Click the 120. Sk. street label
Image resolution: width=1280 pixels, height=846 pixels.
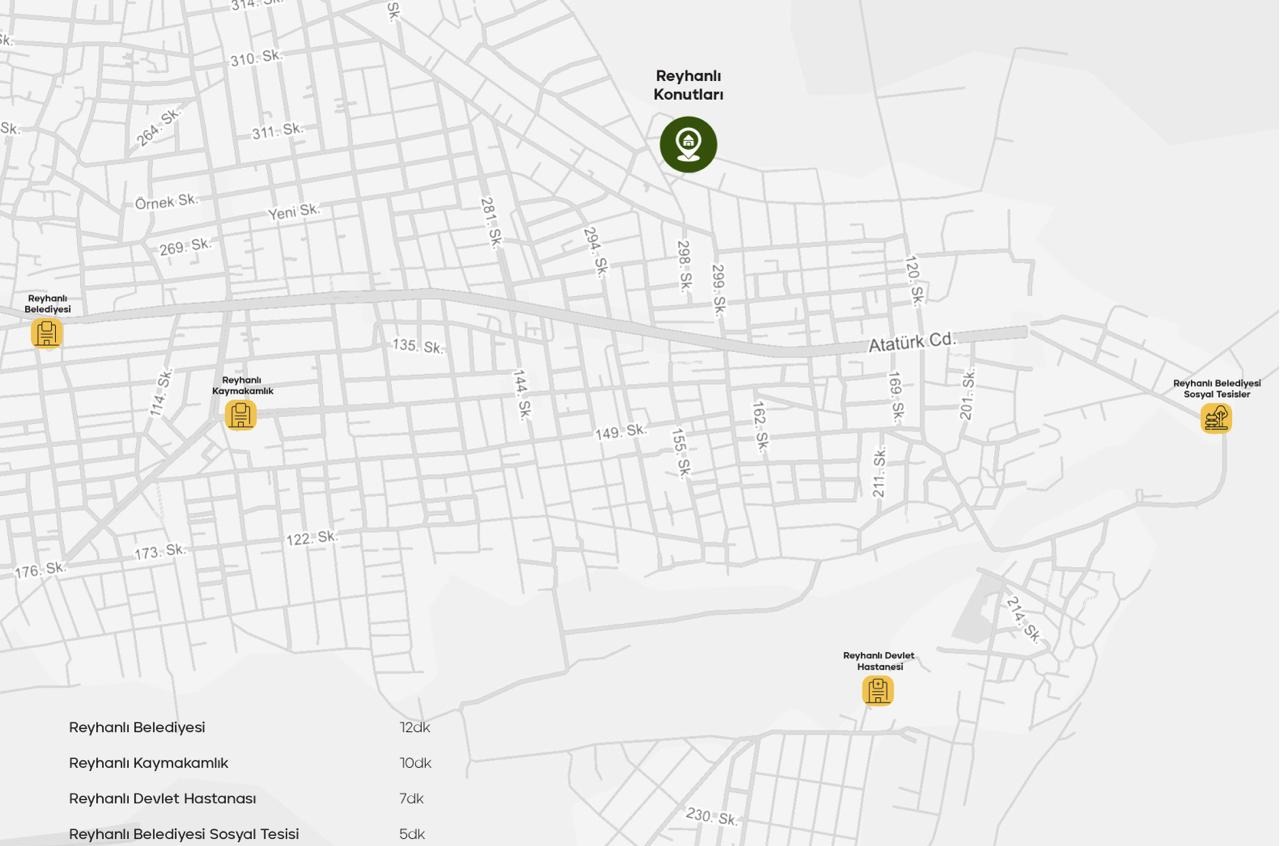tap(914, 280)
